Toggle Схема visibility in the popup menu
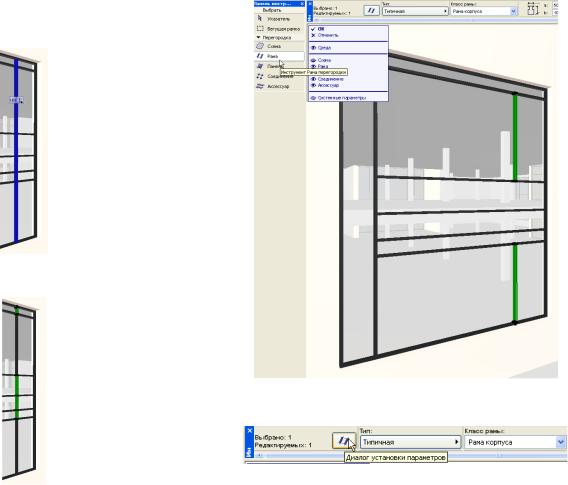The height and width of the screenshot is (485, 568). pos(348,60)
